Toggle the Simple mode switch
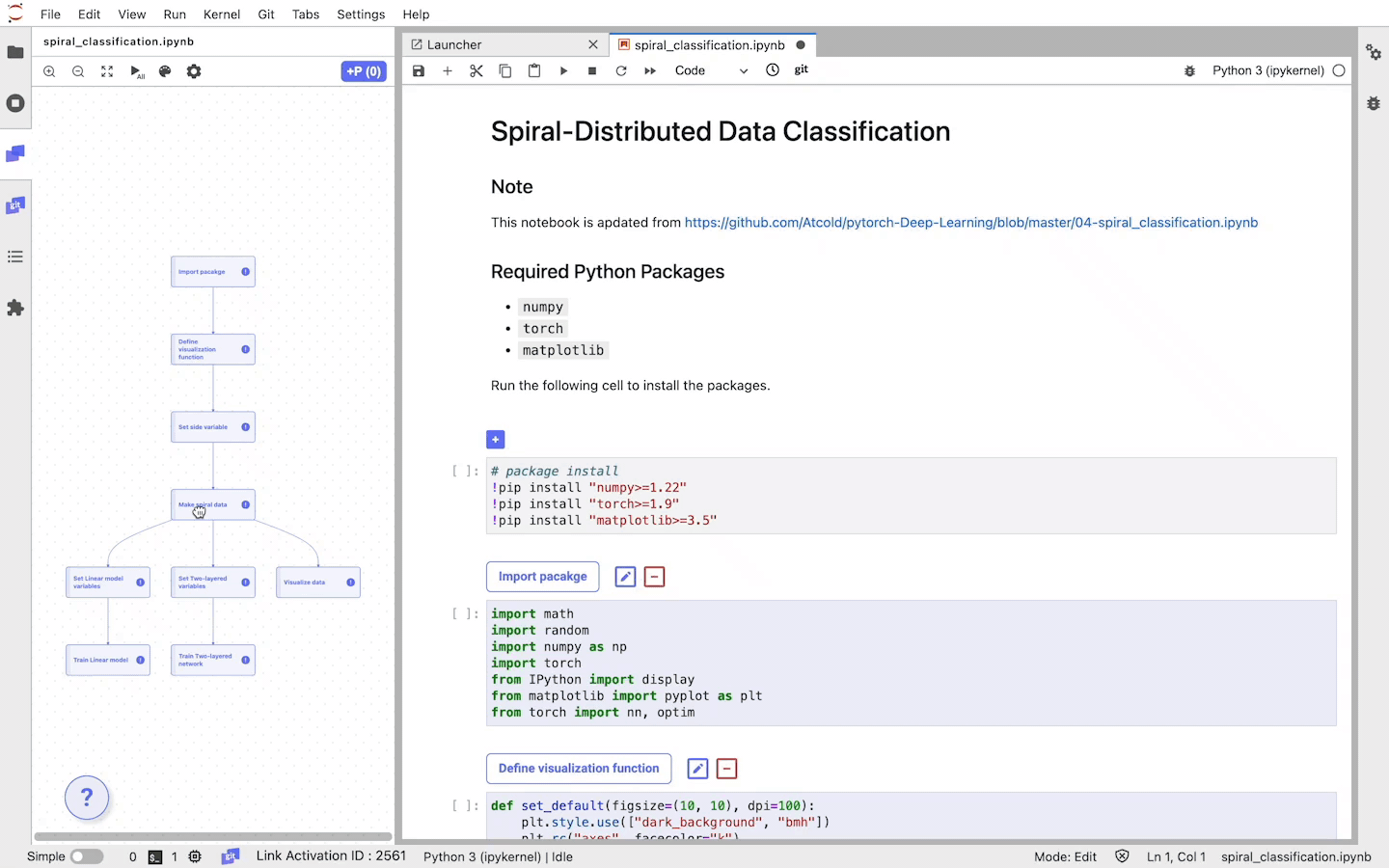Image resolution: width=1389 pixels, height=868 pixels. (87, 856)
